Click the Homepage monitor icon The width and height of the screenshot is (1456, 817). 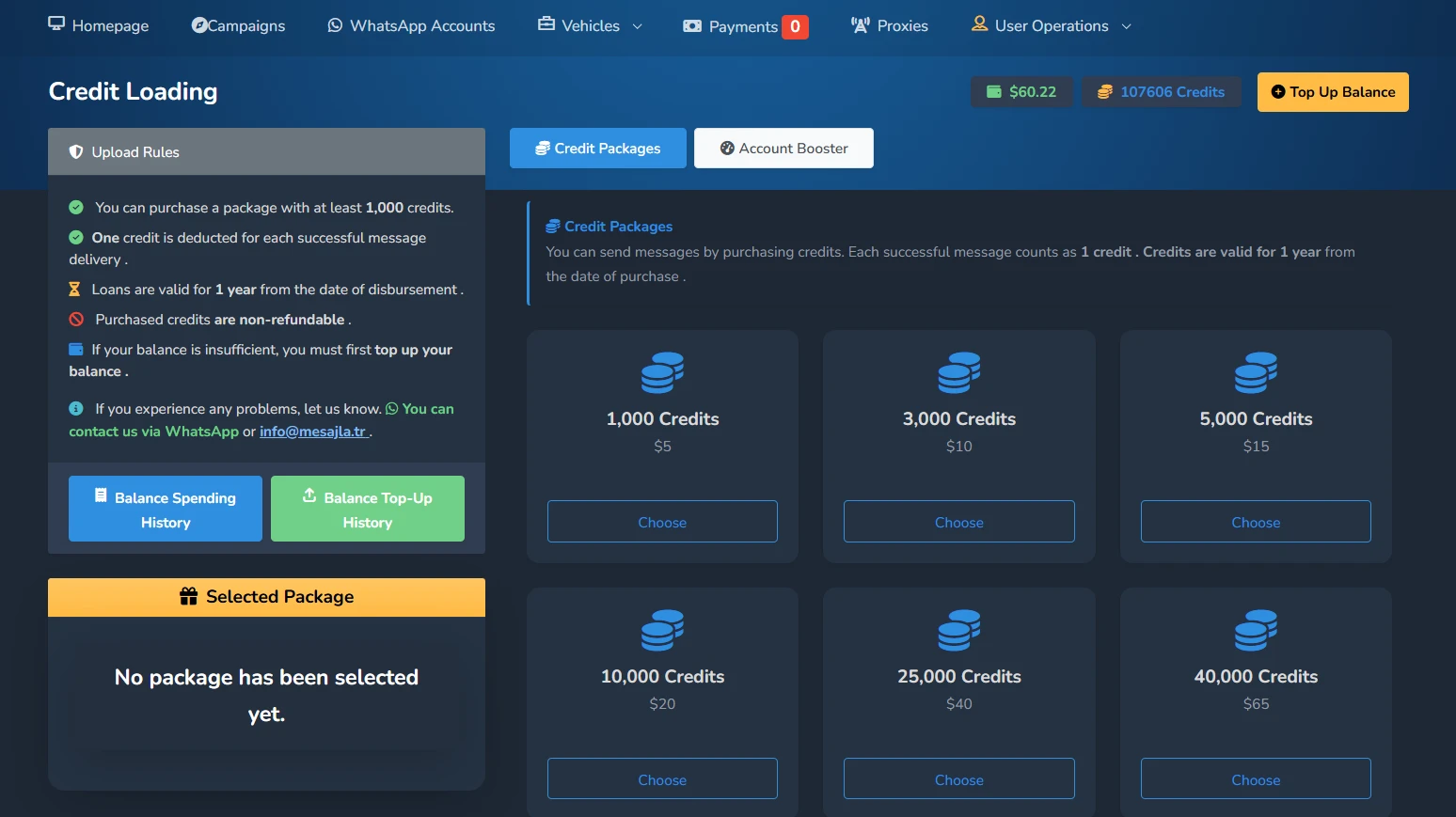point(56,24)
